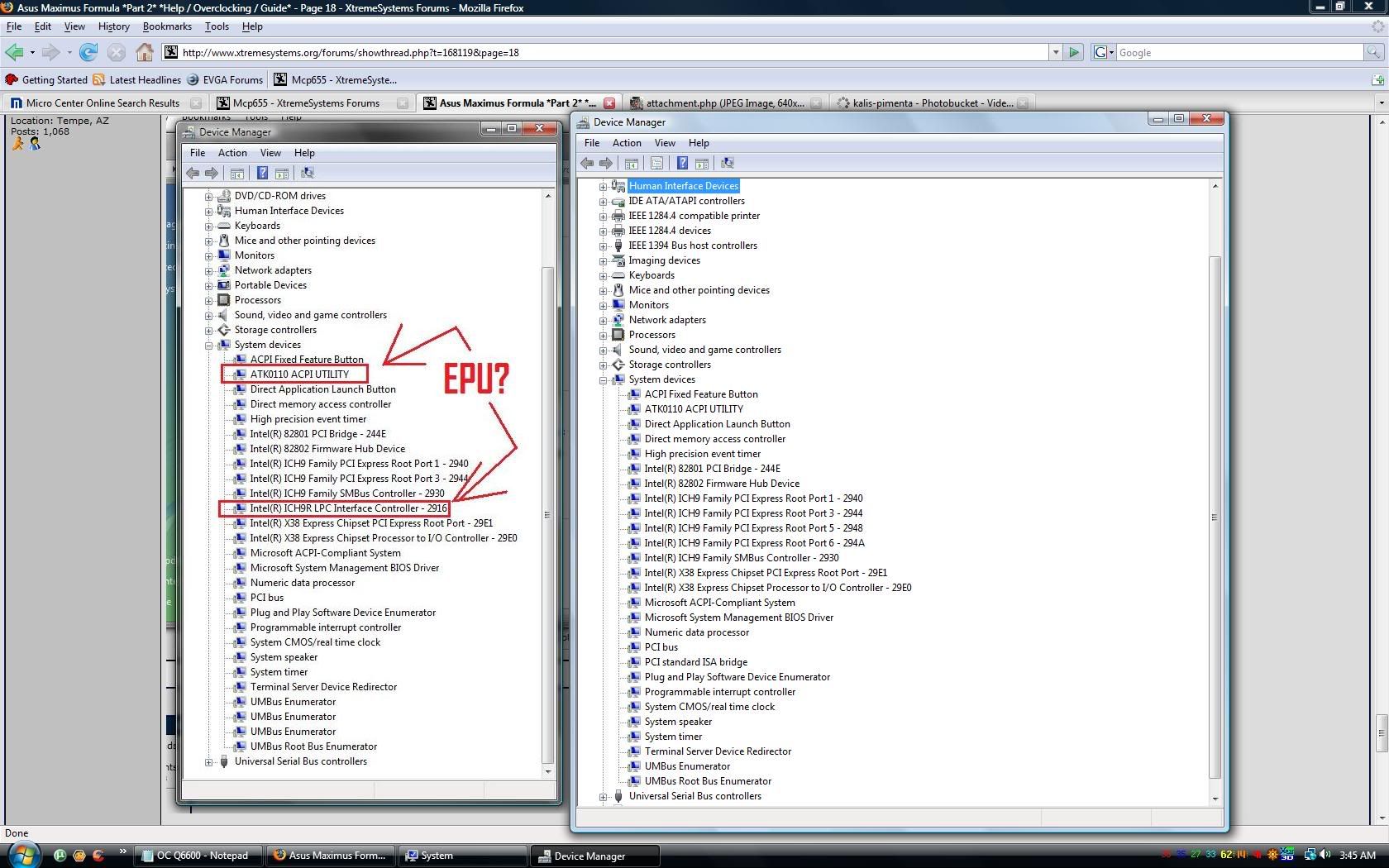1389x868 pixels.
Task: Expand Universal Serial Bus controllers in left window
Action: coord(209,762)
